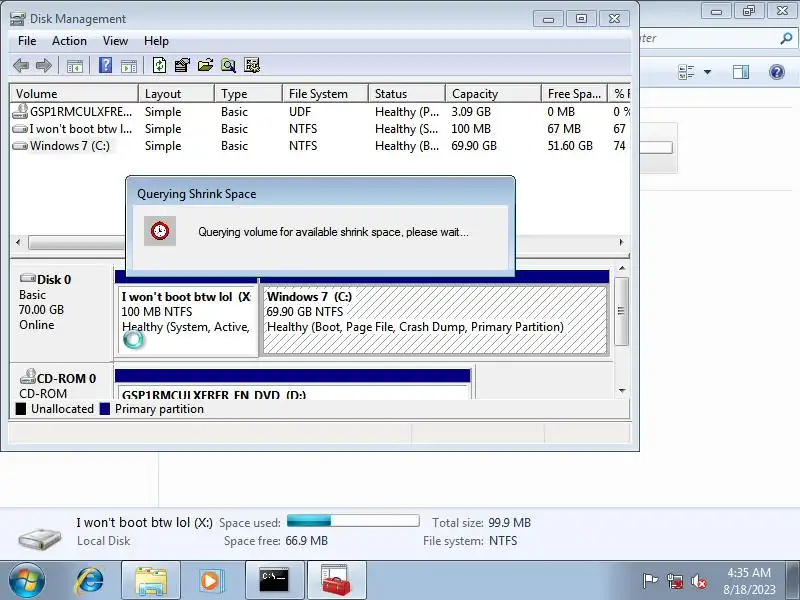Sort by Layout column header
This screenshot has height=600, width=800.
point(177,94)
